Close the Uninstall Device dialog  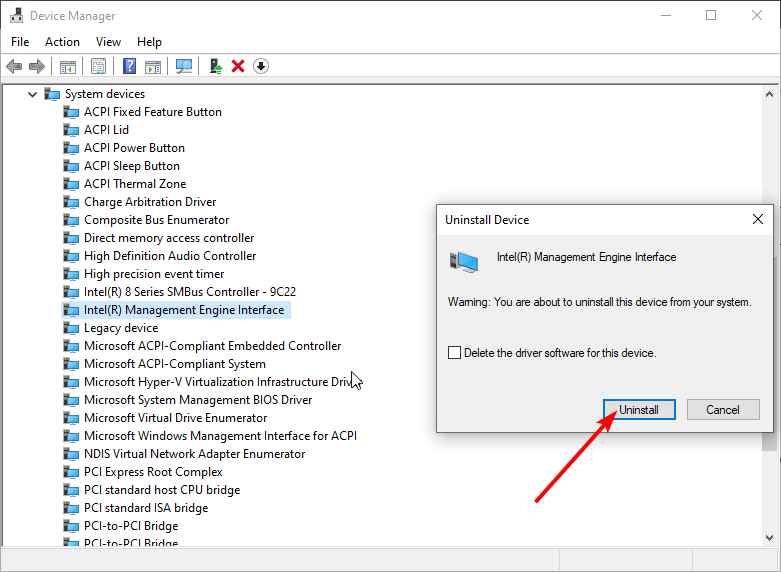(x=758, y=219)
